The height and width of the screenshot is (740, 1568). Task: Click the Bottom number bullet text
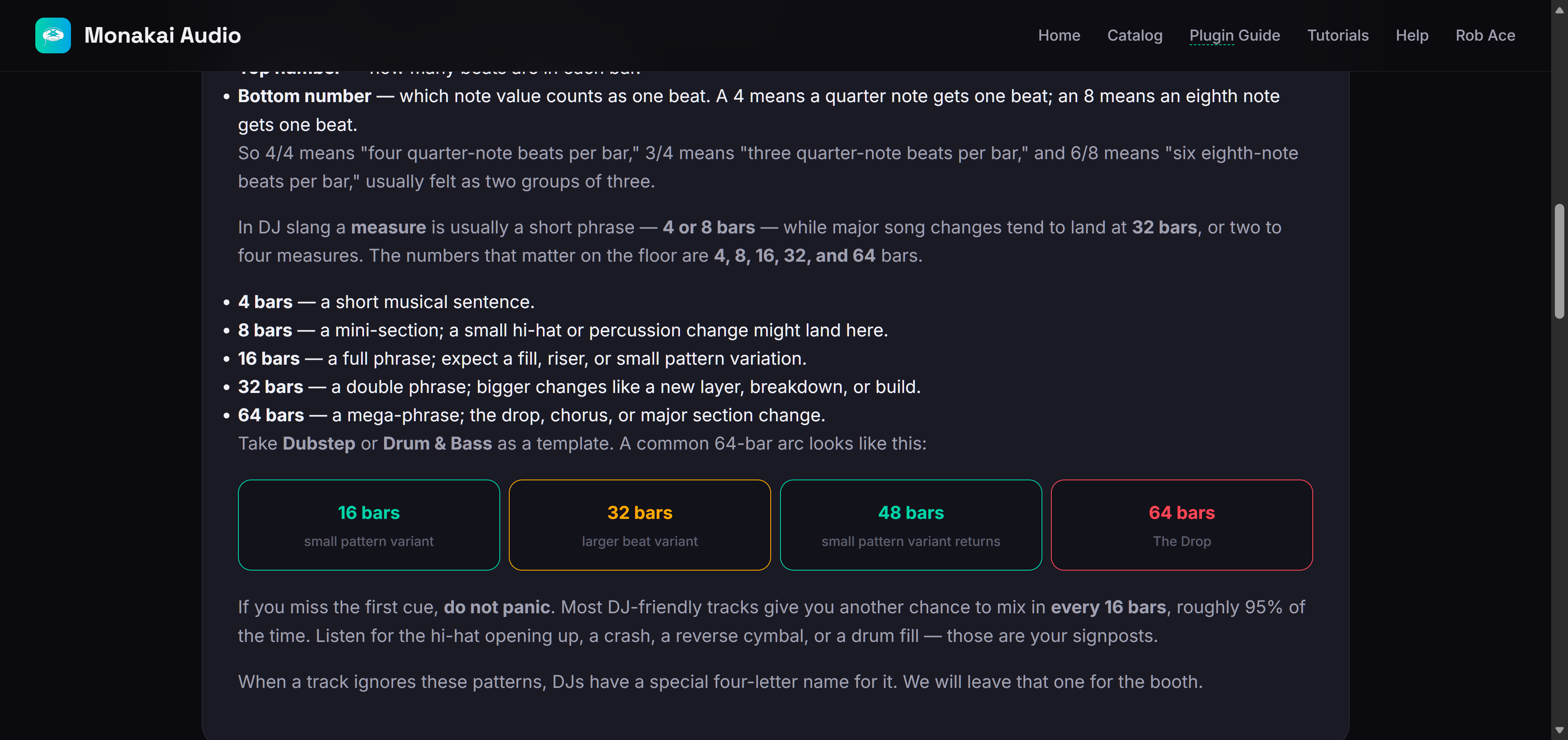[758, 110]
